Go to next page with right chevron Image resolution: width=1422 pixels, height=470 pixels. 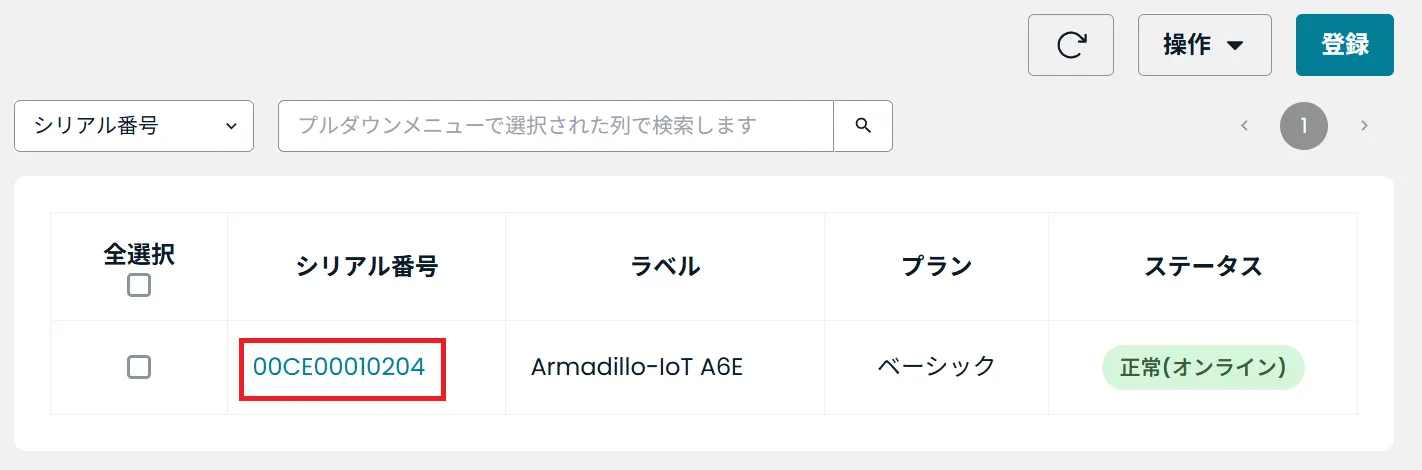tap(1364, 126)
